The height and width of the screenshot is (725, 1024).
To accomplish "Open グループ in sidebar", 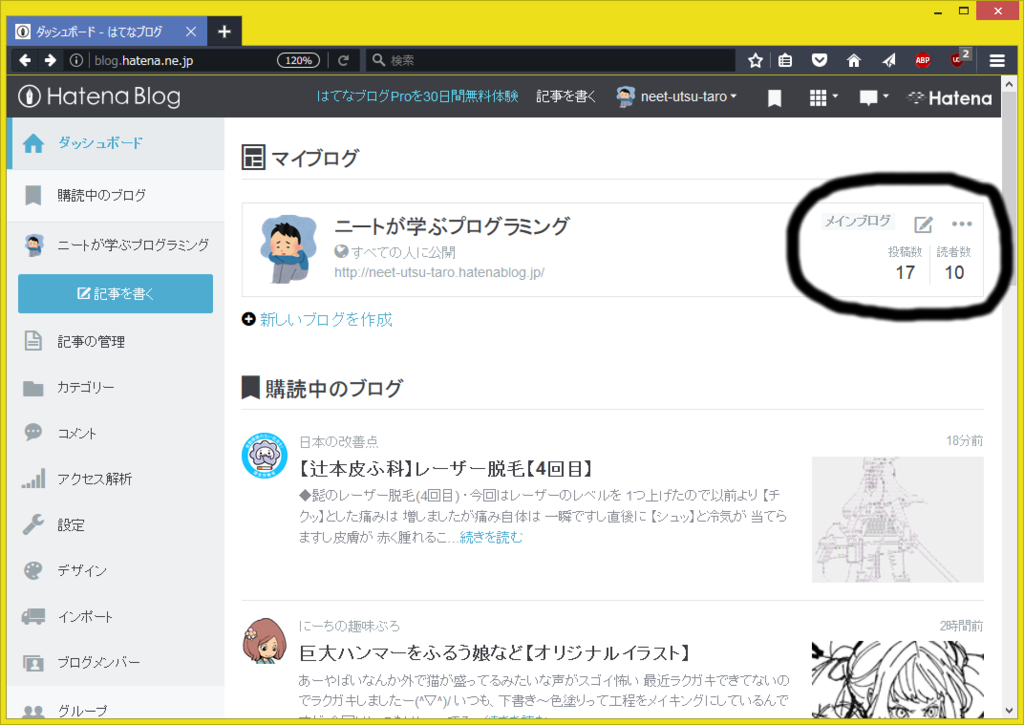I will (116, 710).
